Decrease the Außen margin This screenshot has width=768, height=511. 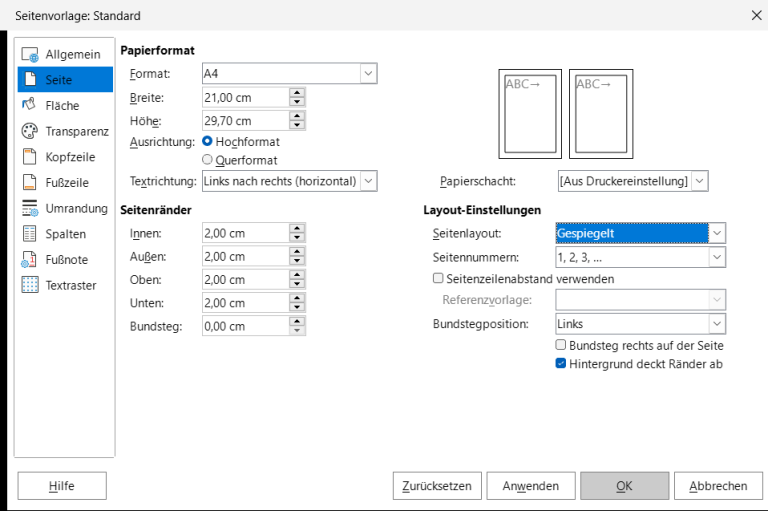tap(297, 261)
